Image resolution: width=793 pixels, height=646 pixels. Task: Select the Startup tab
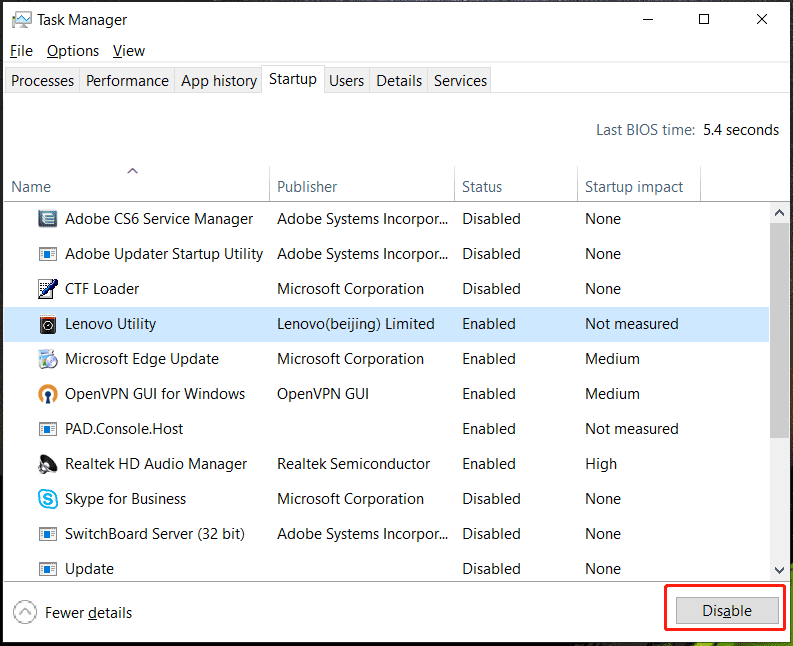(293, 79)
